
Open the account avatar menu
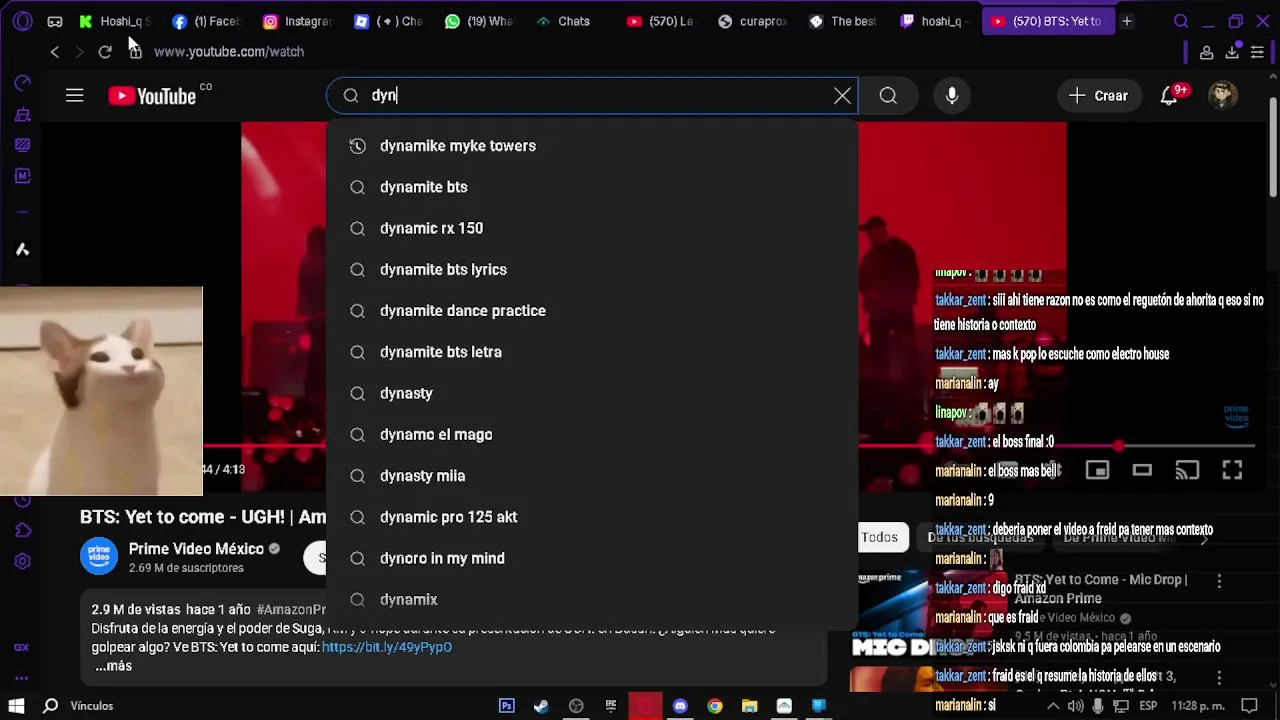[x=1222, y=96]
